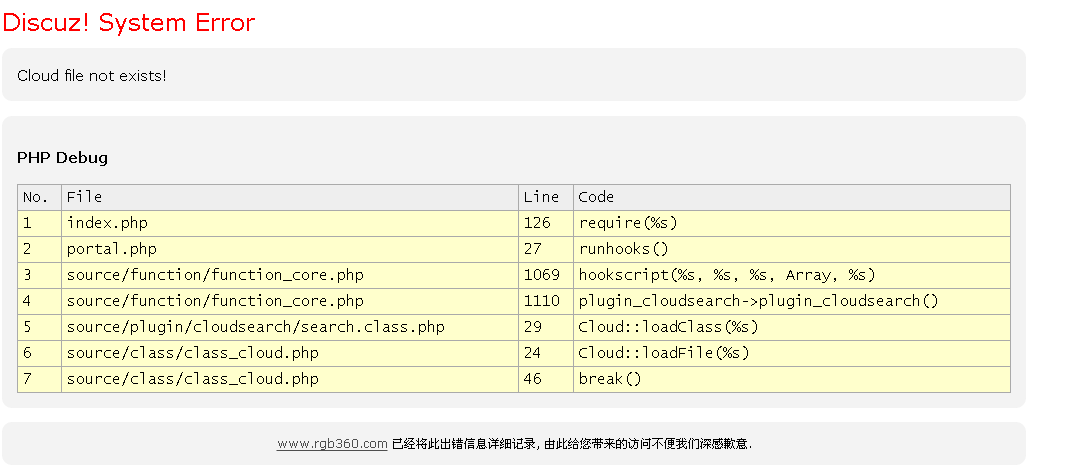Select the 'hookscript(%s, %s, %s, Array, %s)' code cell
This screenshot has width=1077, height=465.
point(792,275)
